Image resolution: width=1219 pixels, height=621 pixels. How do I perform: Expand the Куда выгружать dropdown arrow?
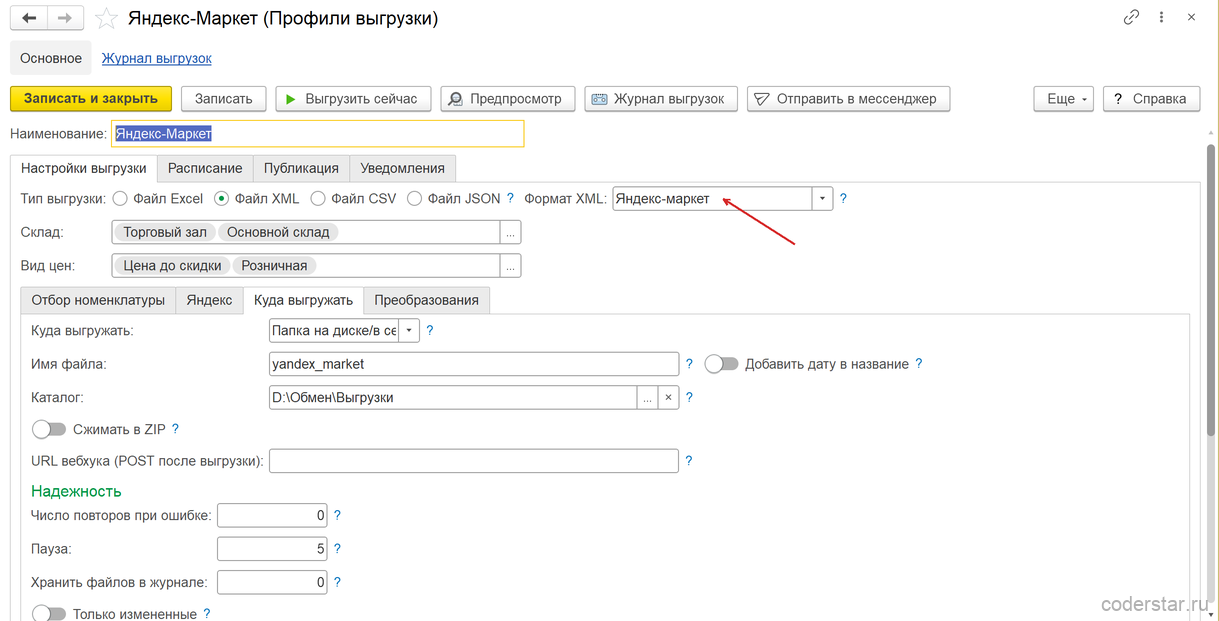pos(409,330)
